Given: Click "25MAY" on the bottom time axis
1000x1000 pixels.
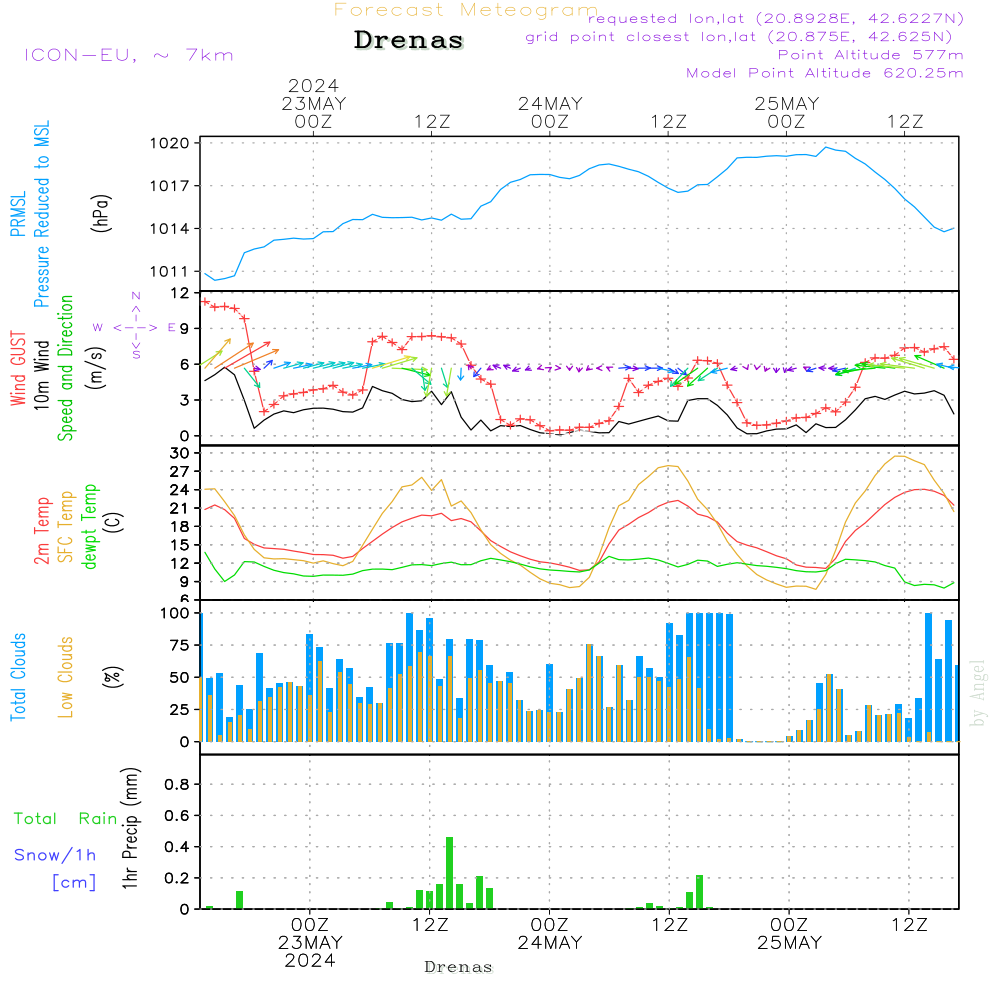Looking at the screenshot, I should click(790, 942).
